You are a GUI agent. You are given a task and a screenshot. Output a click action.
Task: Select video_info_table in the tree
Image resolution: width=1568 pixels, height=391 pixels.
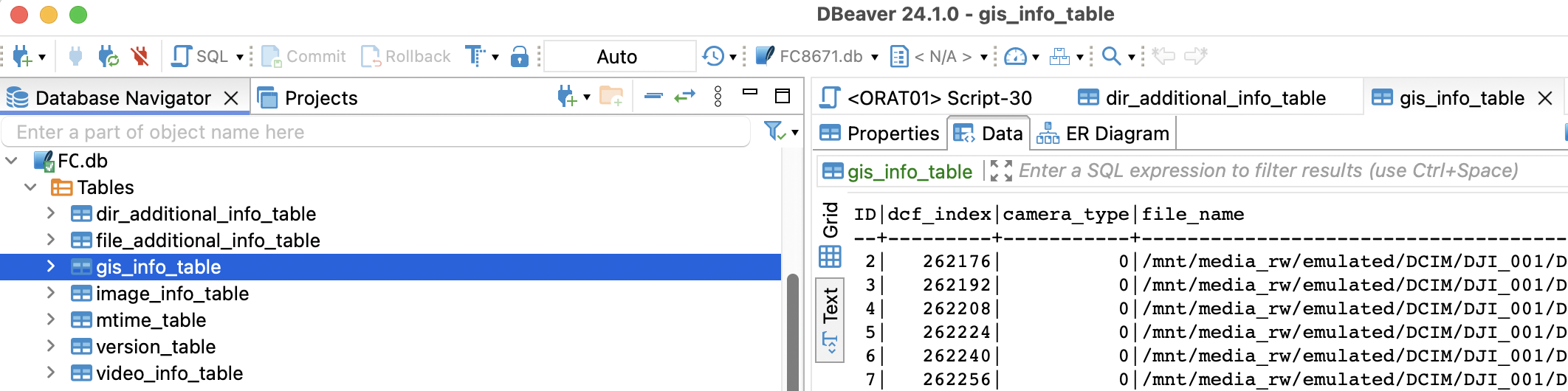(169, 373)
